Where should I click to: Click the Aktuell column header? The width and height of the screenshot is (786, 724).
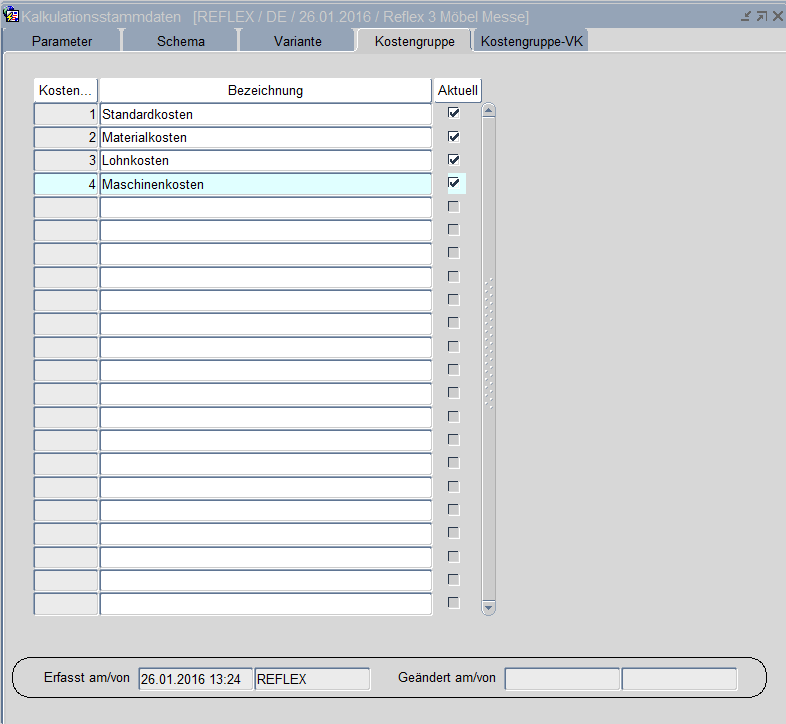(458, 90)
